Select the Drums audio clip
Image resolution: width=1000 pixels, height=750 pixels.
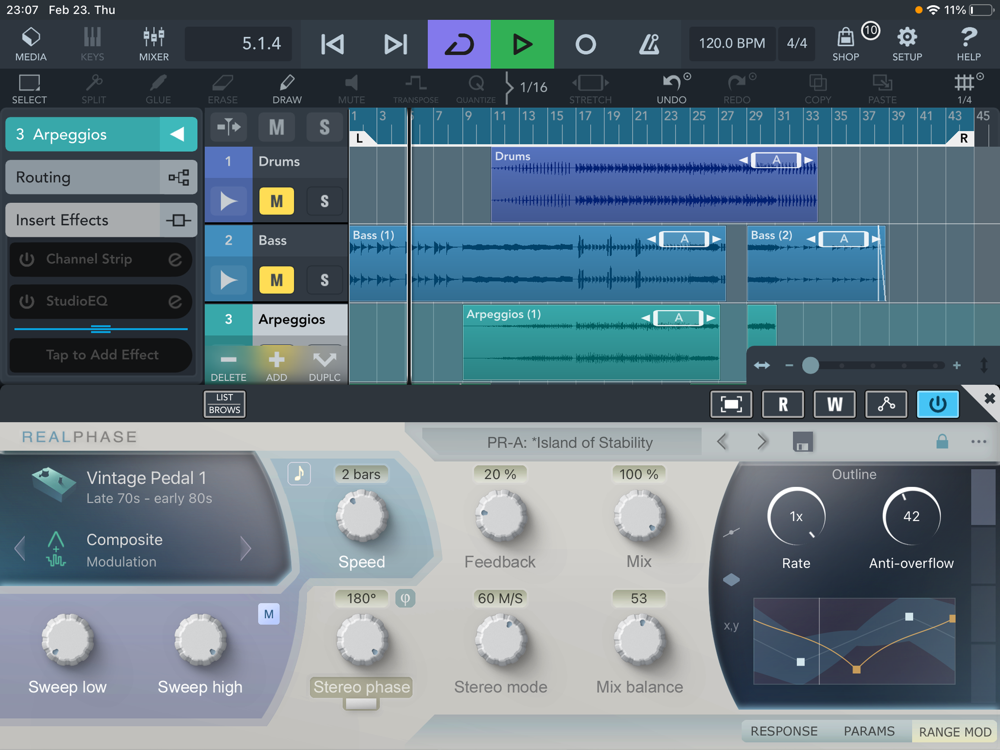click(654, 185)
